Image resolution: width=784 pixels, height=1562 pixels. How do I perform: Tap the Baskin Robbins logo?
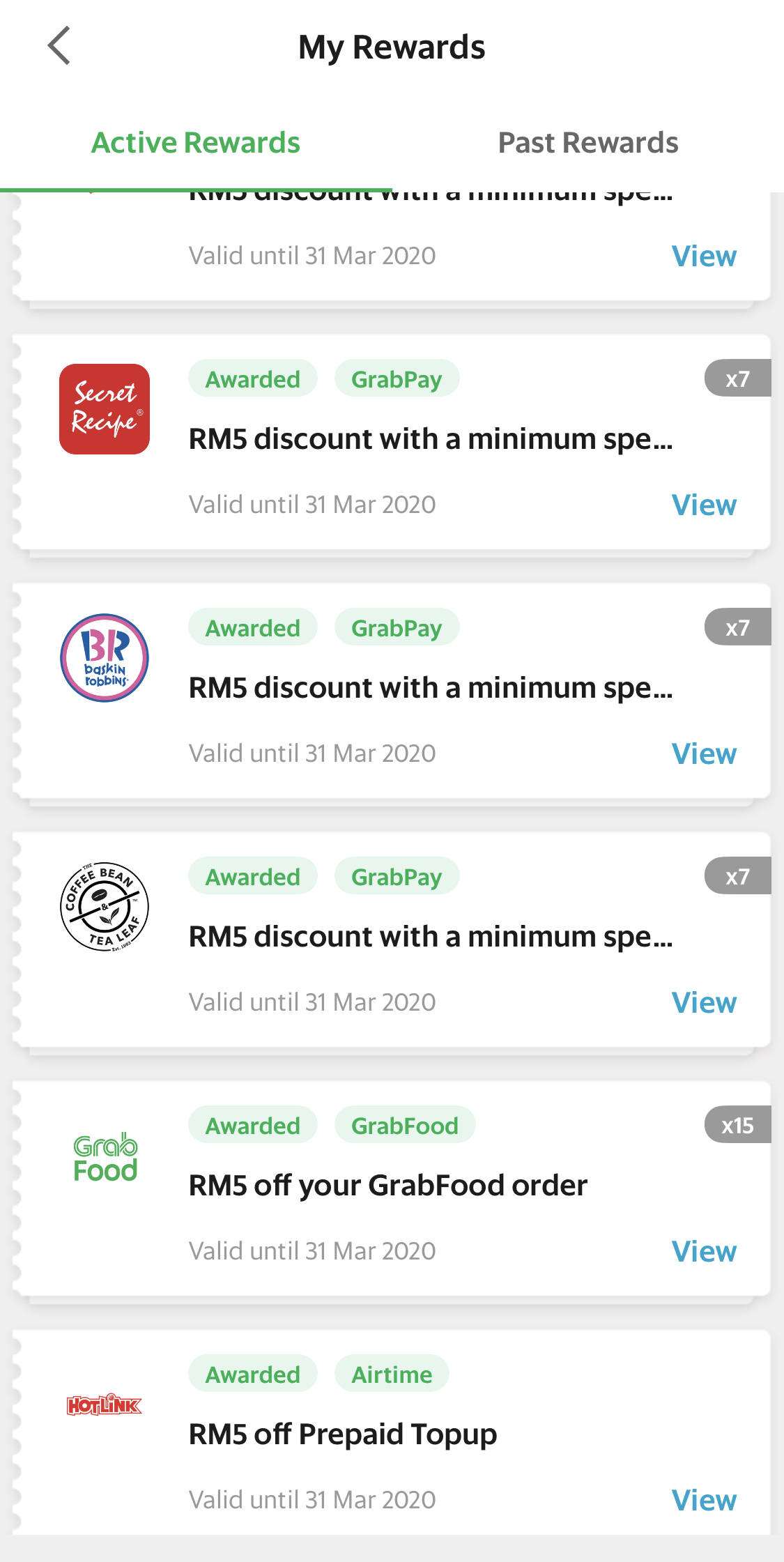point(105,658)
